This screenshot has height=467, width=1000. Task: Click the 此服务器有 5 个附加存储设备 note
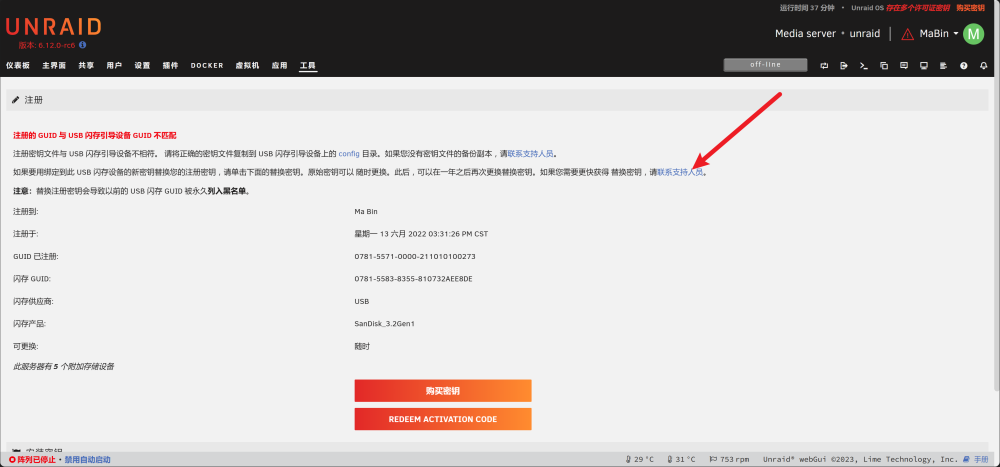(x=64, y=367)
